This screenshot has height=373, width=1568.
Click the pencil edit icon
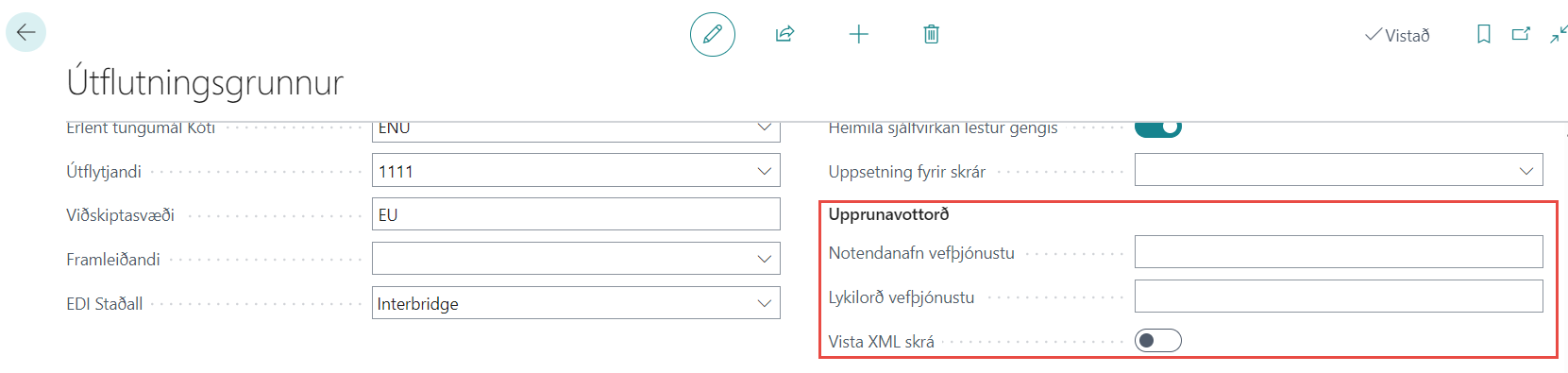(x=713, y=34)
